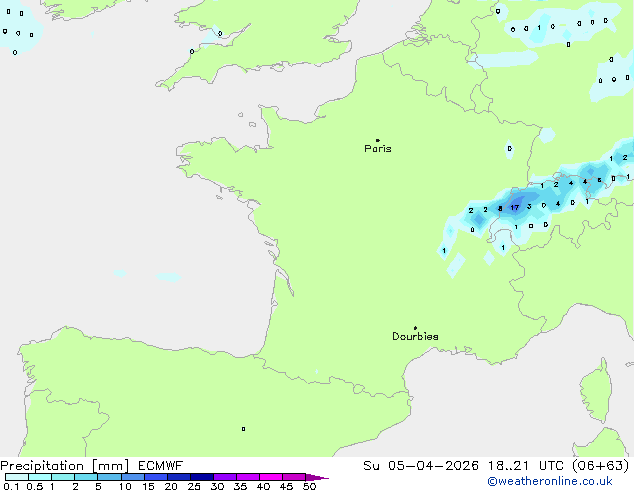Image resolution: width=634 pixels, height=490 pixels.
Task: Pick the 30 to 35 mm purple swatch
Action: pyautogui.click(x=225, y=477)
